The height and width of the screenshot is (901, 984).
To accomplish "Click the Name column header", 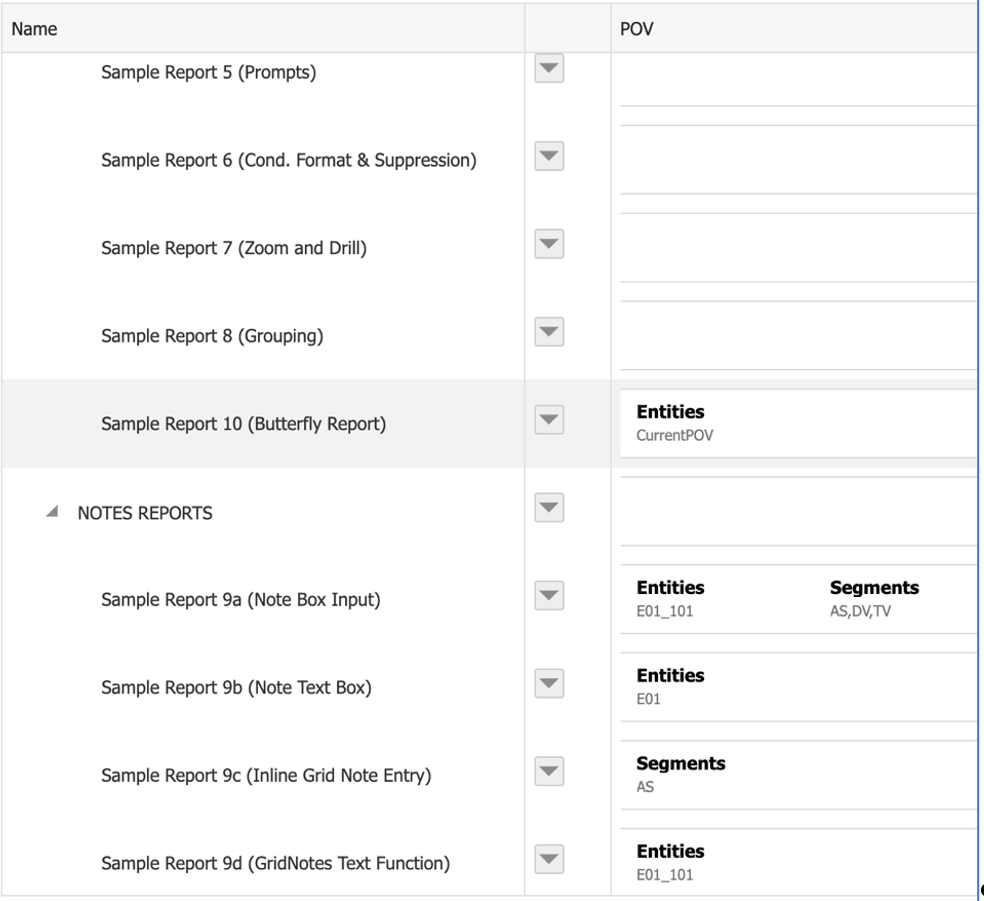I will tap(34, 29).
